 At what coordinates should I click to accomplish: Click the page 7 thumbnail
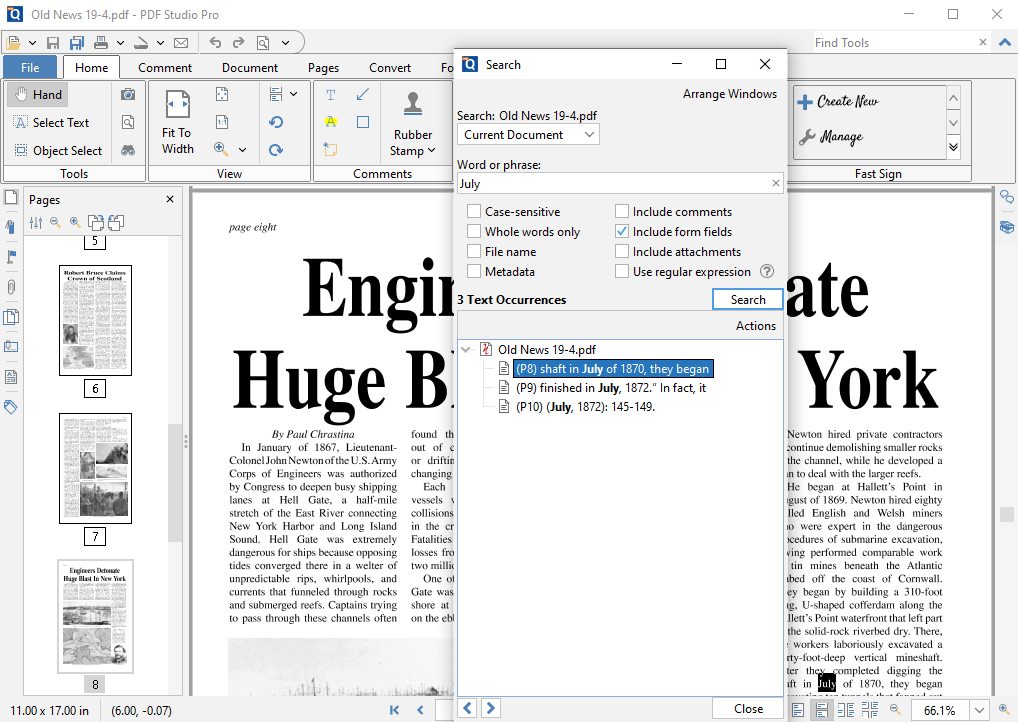(x=95, y=467)
